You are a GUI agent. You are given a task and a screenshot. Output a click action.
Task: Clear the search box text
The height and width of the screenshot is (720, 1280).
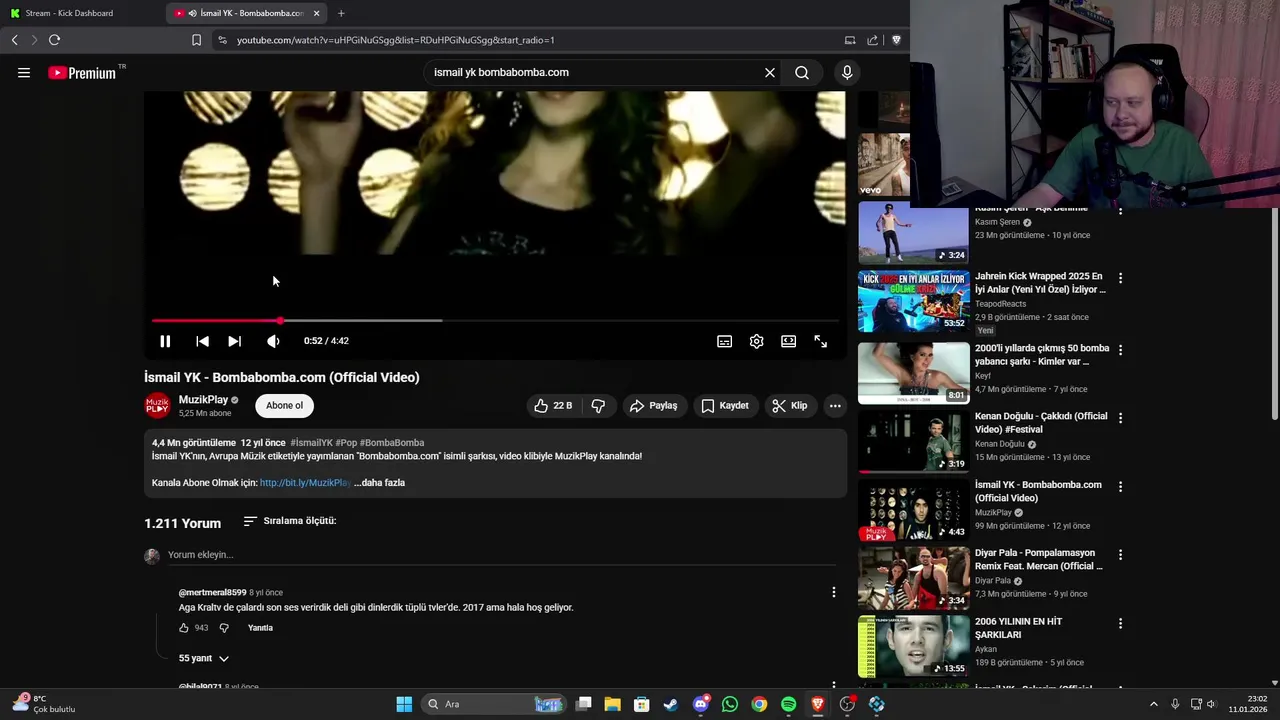point(770,73)
